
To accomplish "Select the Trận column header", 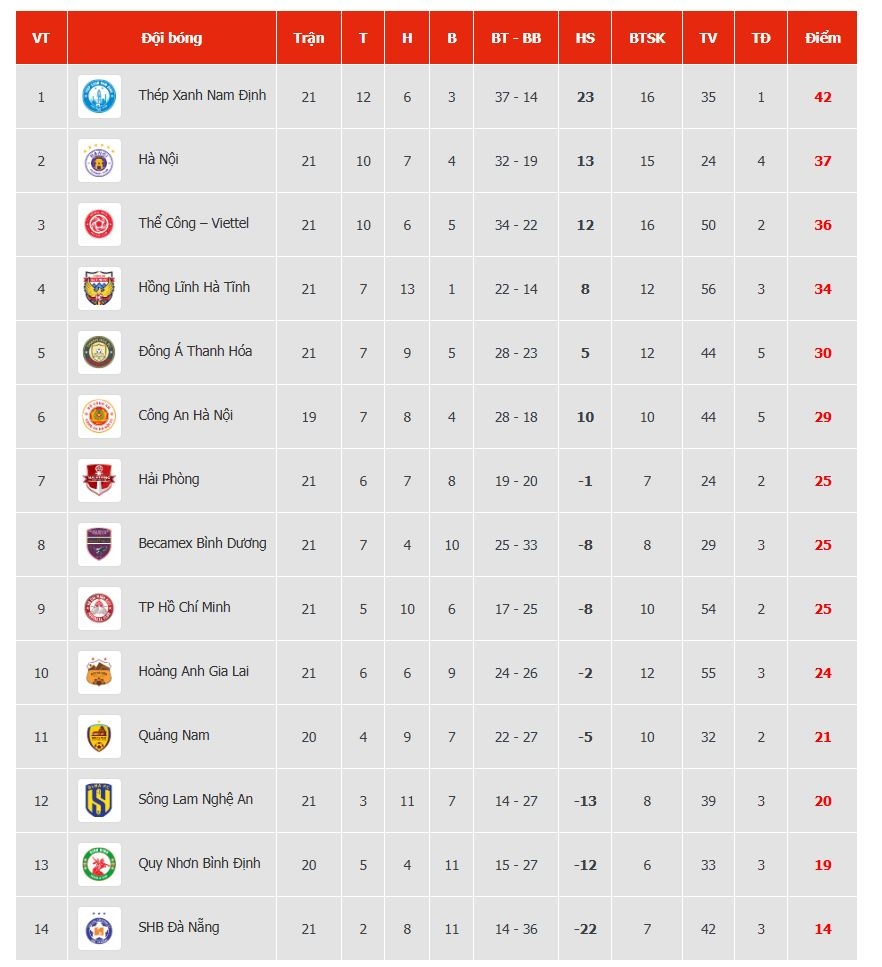I will [x=308, y=38].
